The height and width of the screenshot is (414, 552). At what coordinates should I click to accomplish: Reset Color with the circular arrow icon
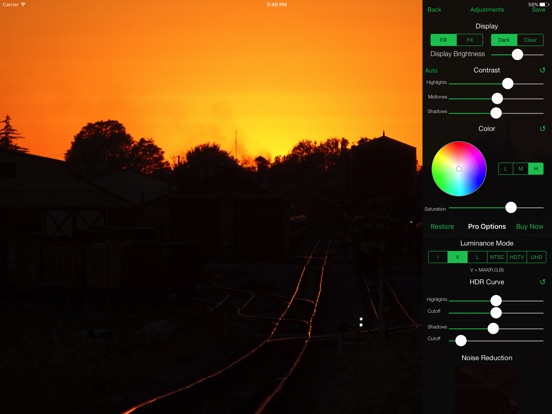tap(542, 128)
